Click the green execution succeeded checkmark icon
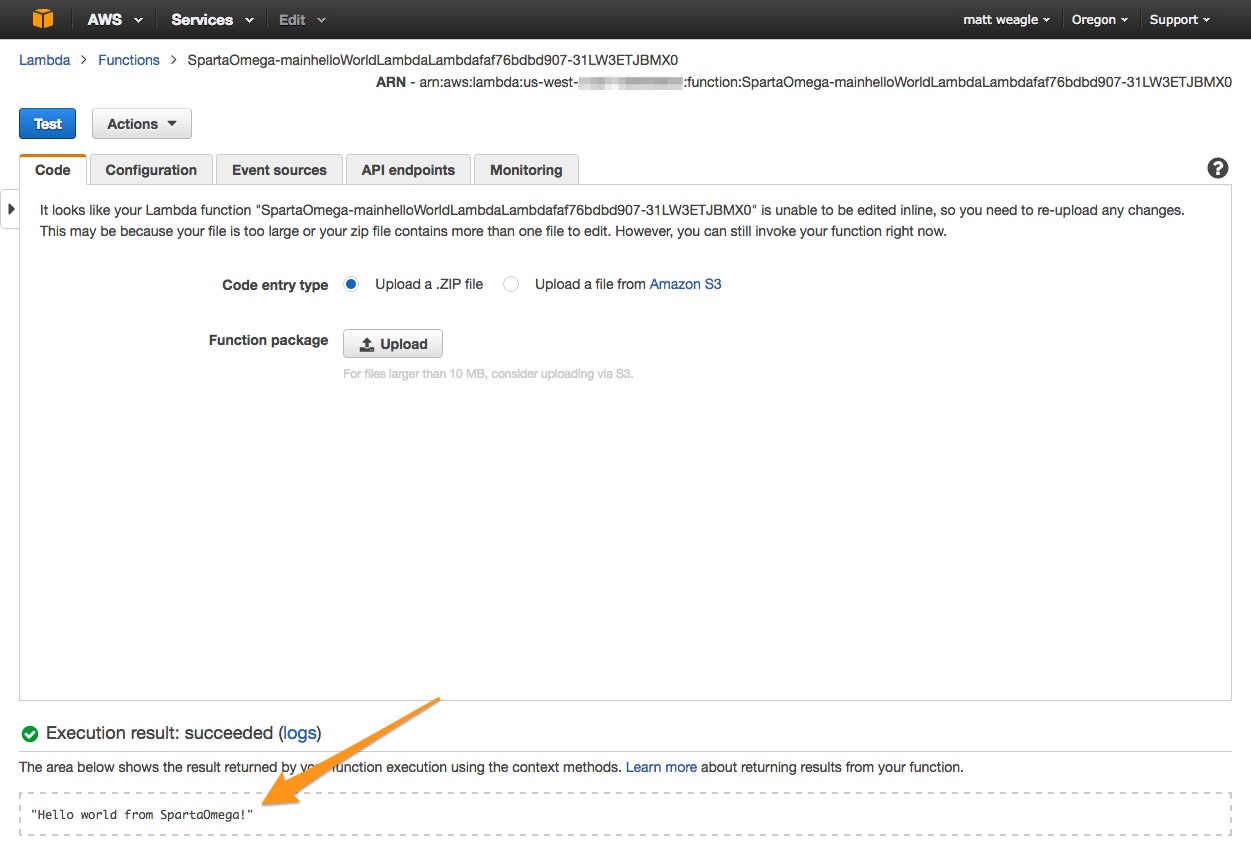The width and height of the screenshot is (1251, 854). [x=30, y=734]
